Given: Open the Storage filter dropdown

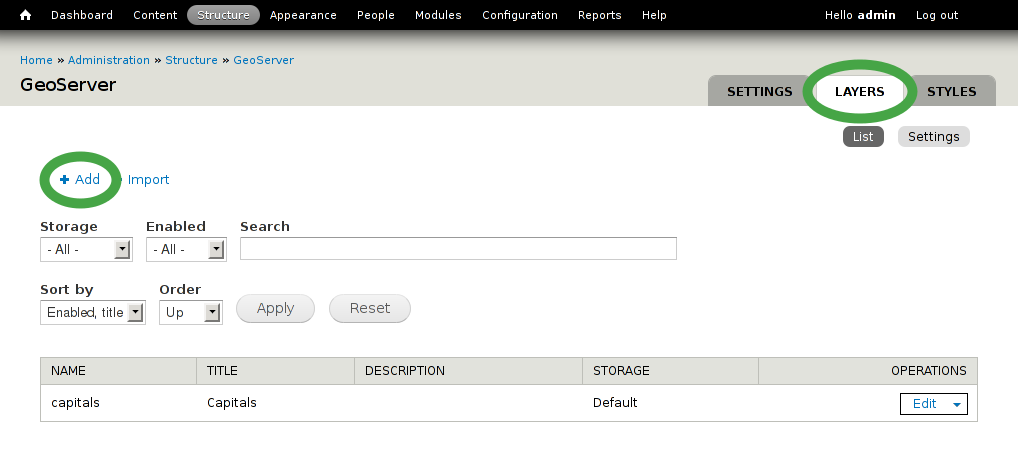Looking at the screenshot, I should click(x=86, y=250).
